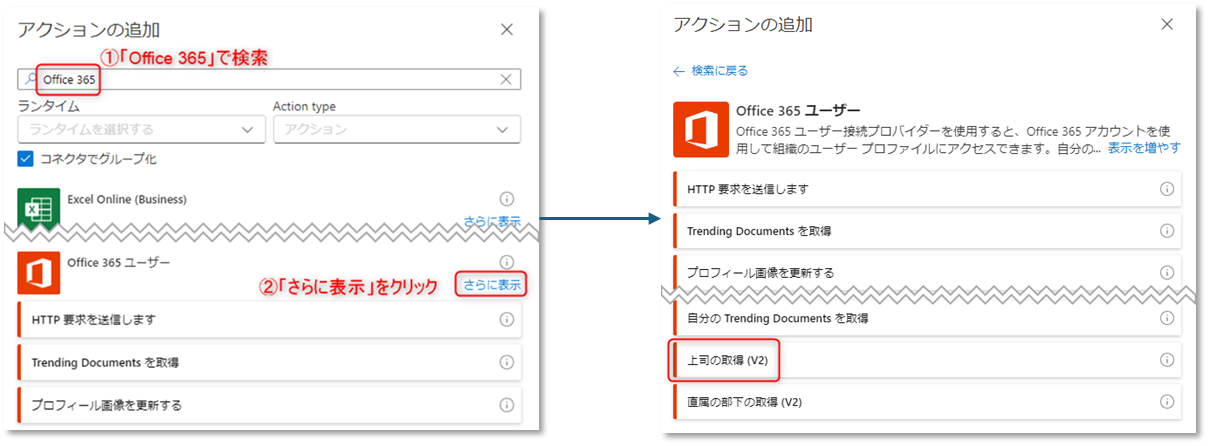Select プロフィール画像を更新する in left panel

(269, 405)
